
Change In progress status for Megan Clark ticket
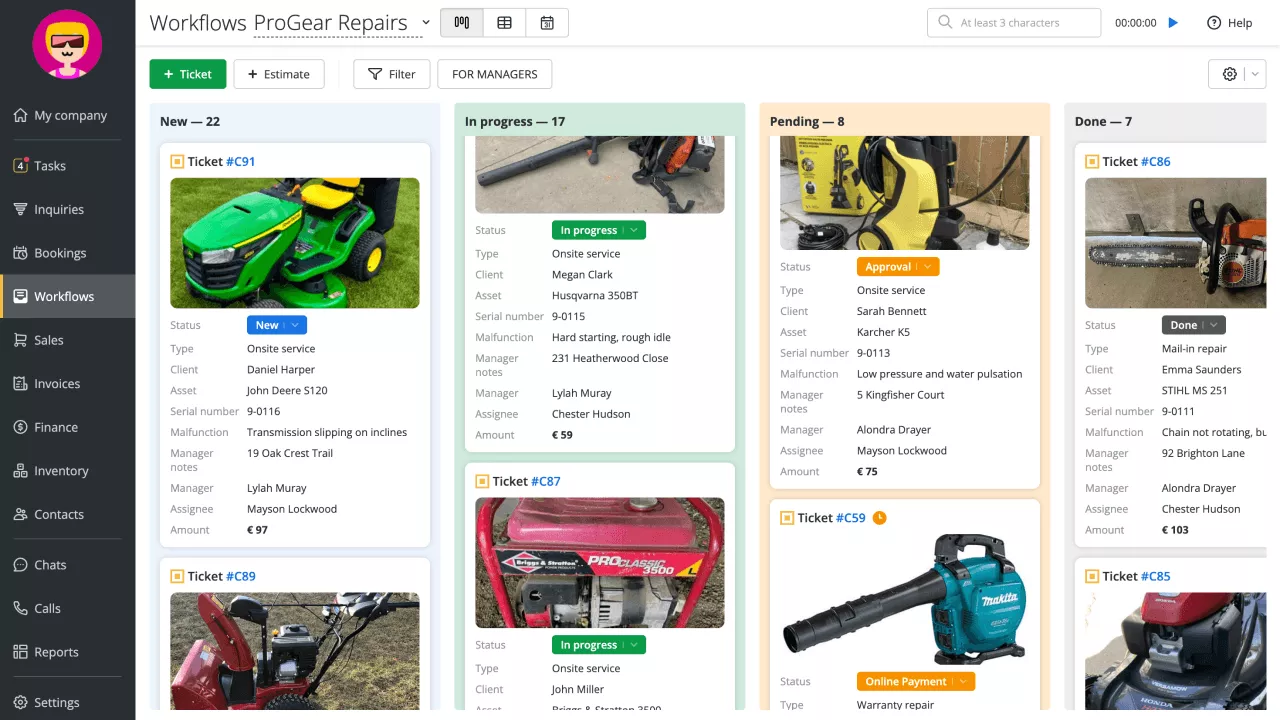(599, 230)
